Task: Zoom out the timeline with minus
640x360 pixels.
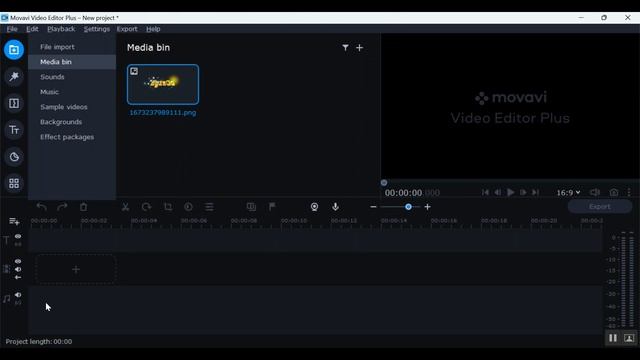Action: tap(373, 207)
